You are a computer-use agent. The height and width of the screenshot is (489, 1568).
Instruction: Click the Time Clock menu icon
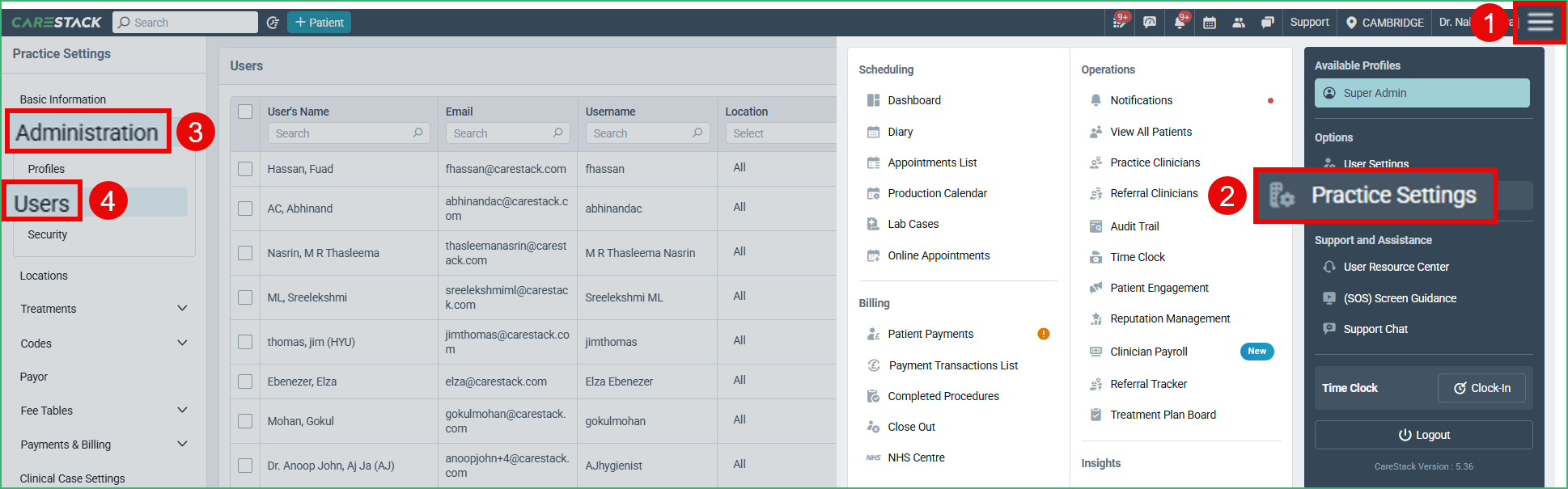tap(1095, 257)
